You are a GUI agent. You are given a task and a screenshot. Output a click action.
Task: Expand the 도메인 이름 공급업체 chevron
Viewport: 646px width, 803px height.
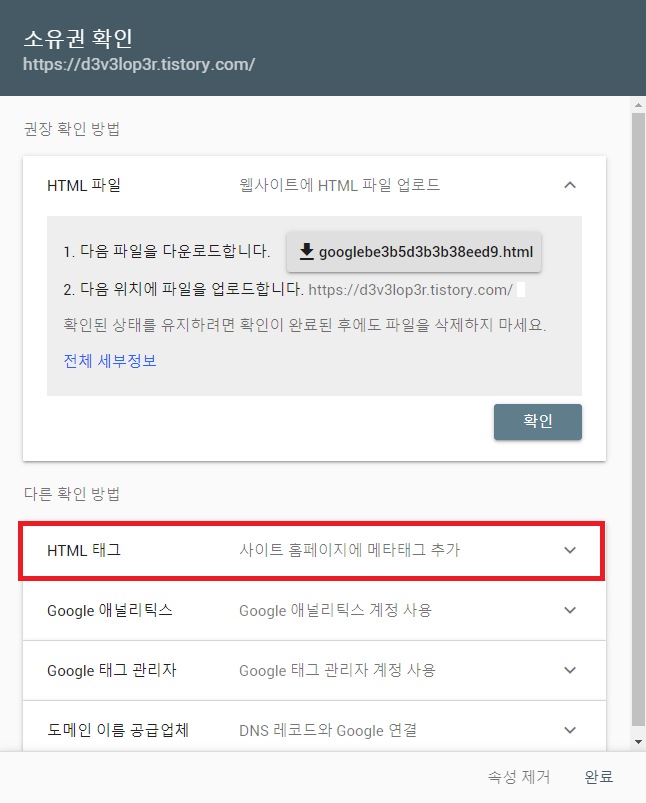(570, 730)
